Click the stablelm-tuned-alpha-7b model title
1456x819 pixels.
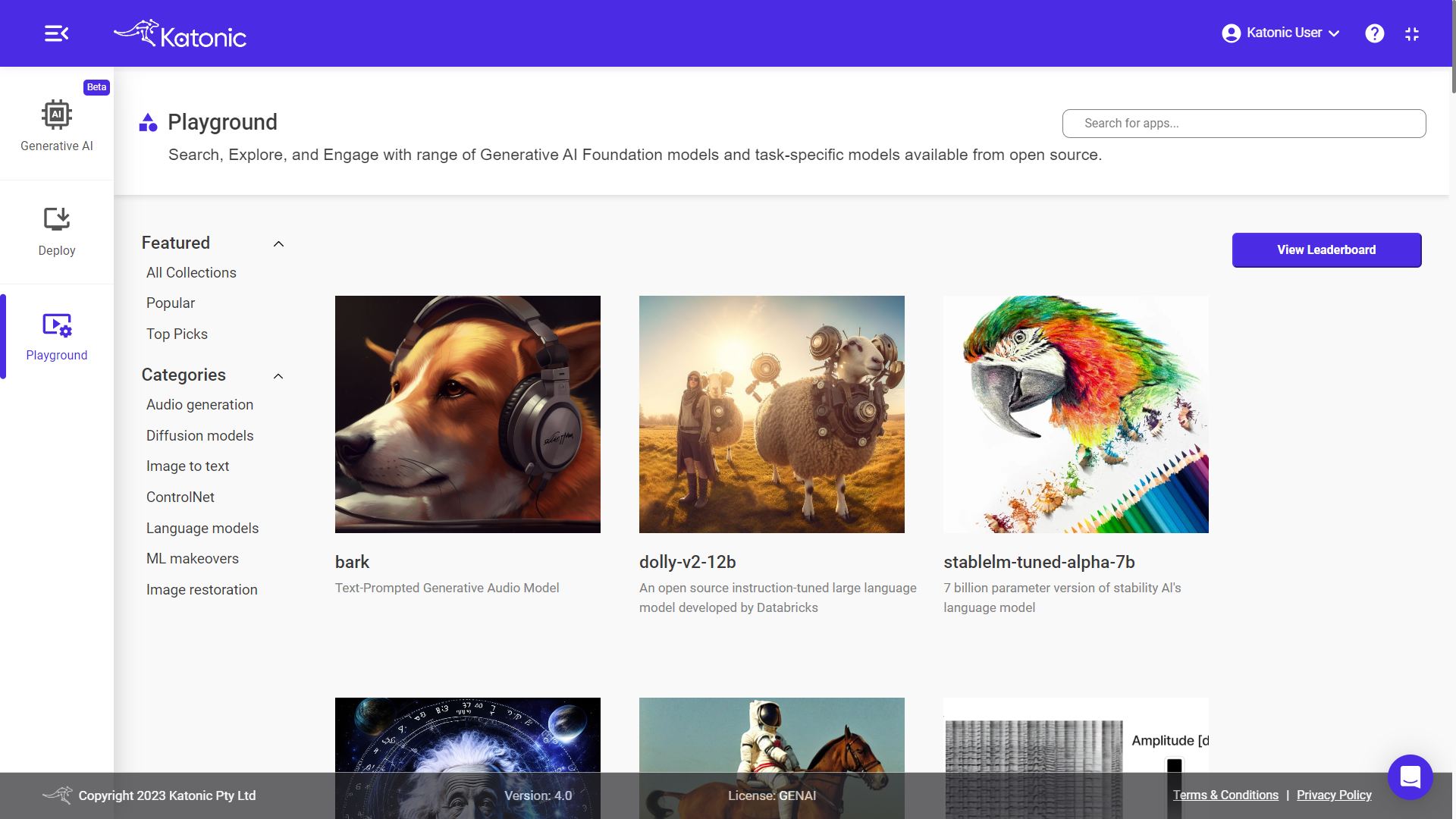pos(1039,562)
